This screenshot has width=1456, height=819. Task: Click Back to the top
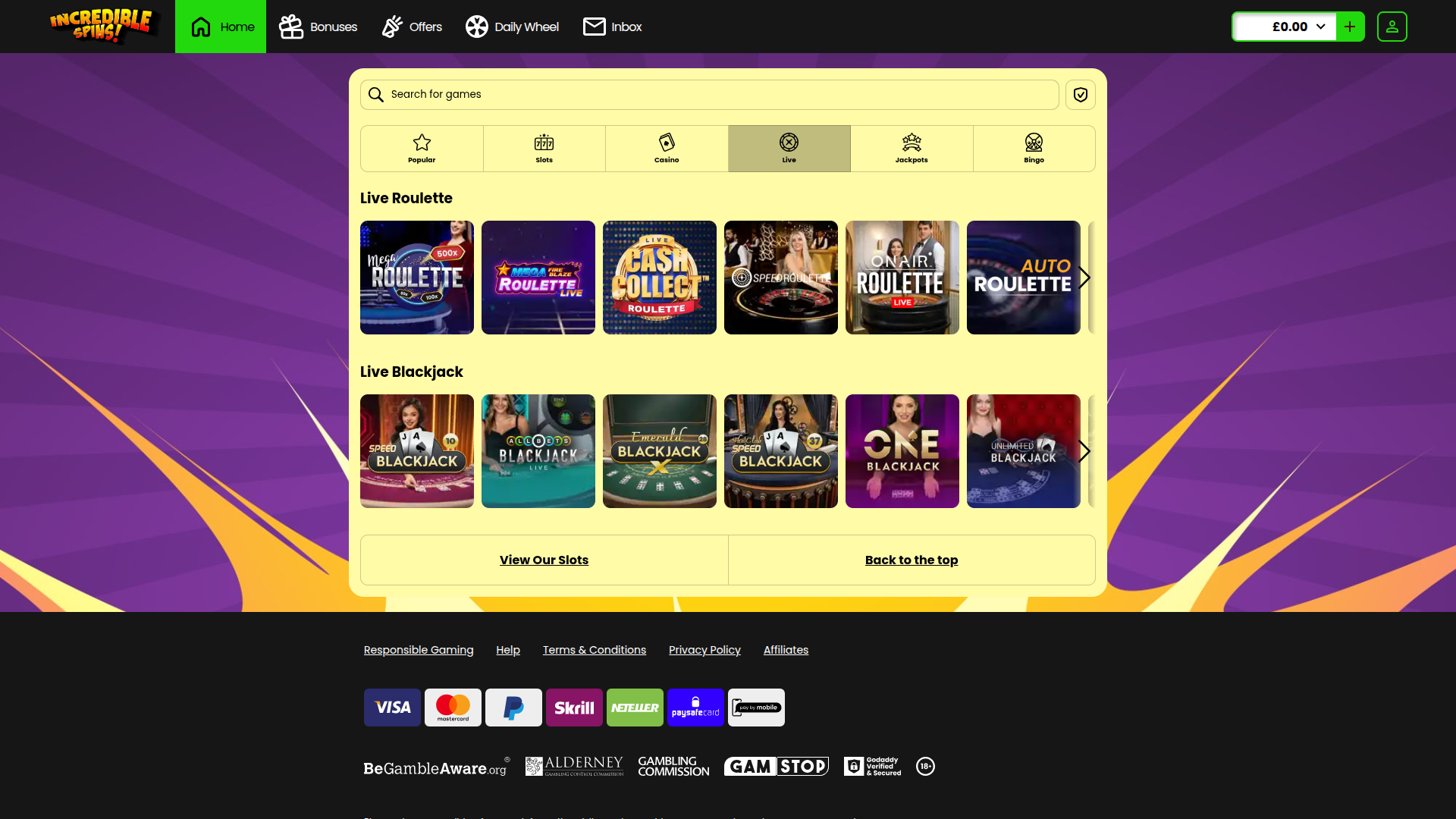912,560
